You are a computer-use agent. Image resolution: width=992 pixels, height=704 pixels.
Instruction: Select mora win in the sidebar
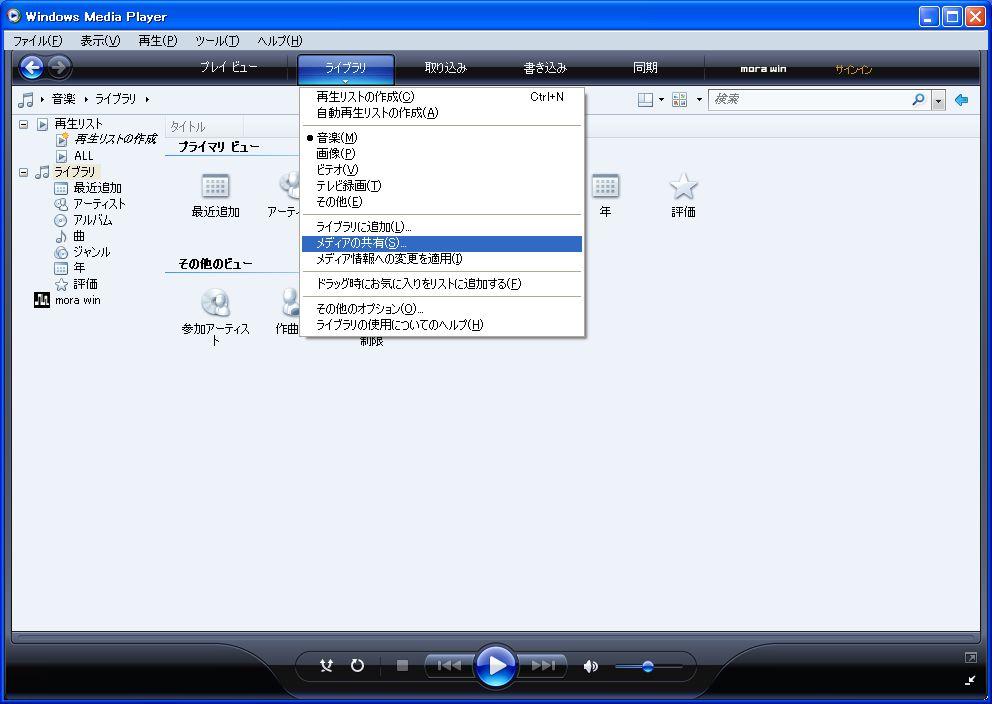(68, 300)
